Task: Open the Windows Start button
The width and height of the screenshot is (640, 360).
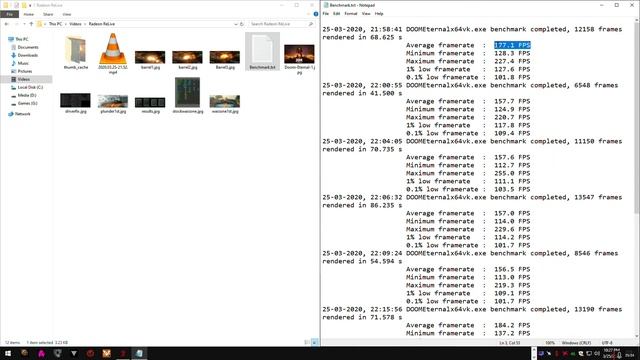Action: 8,353
